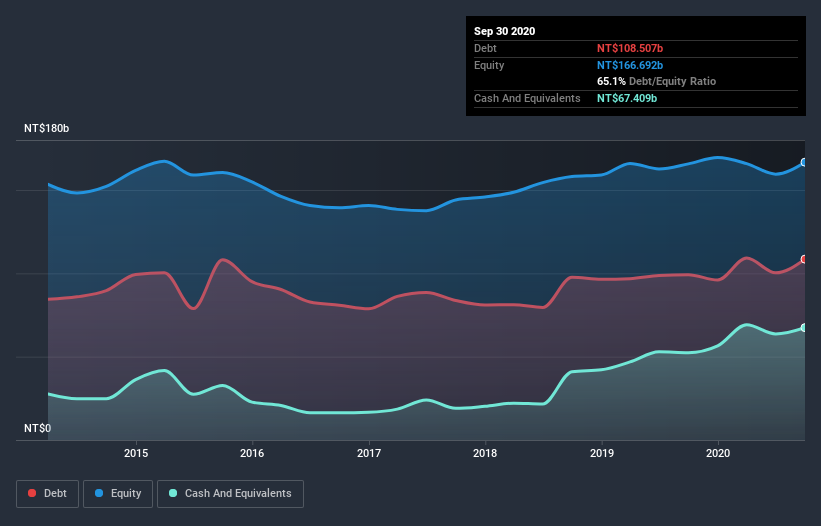Click the red Debt endpoint marker
This screenshot has width=821, height=526.
click(x=804, y=260)
